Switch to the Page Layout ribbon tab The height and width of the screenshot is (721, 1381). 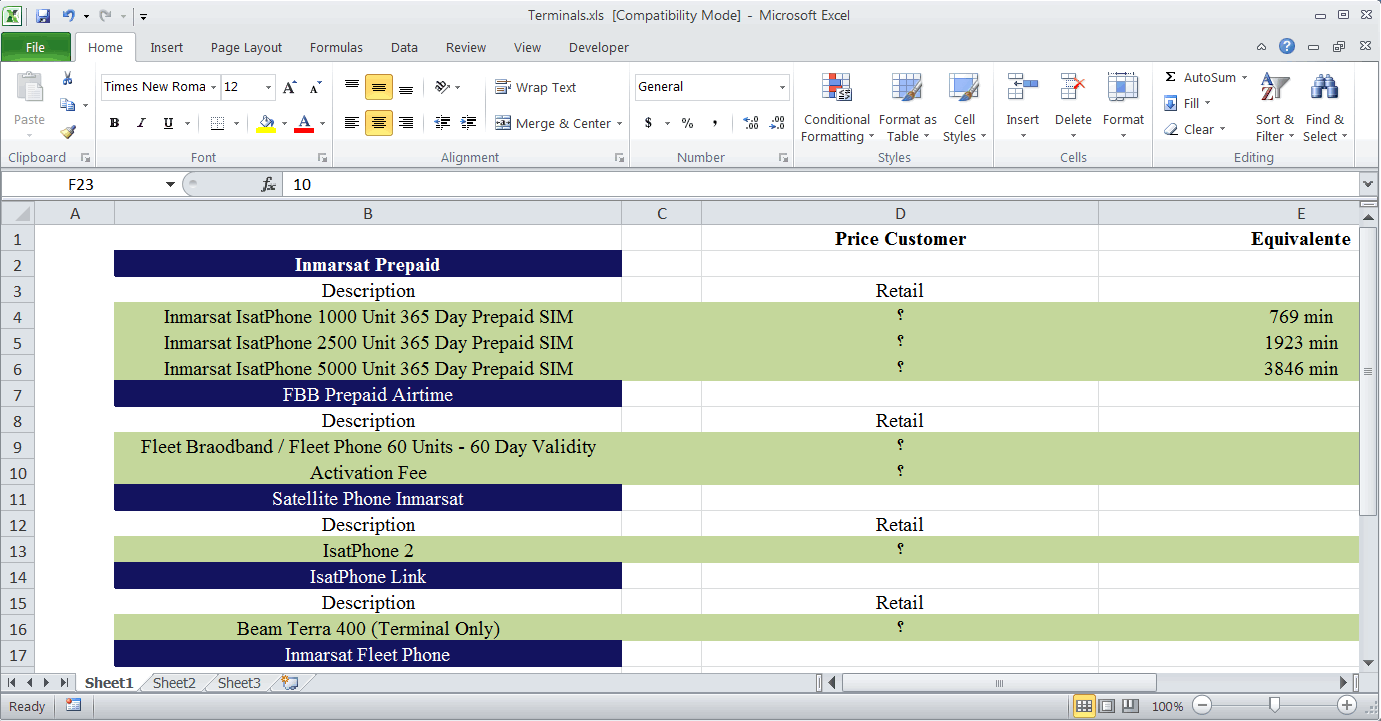pos(246,47)
